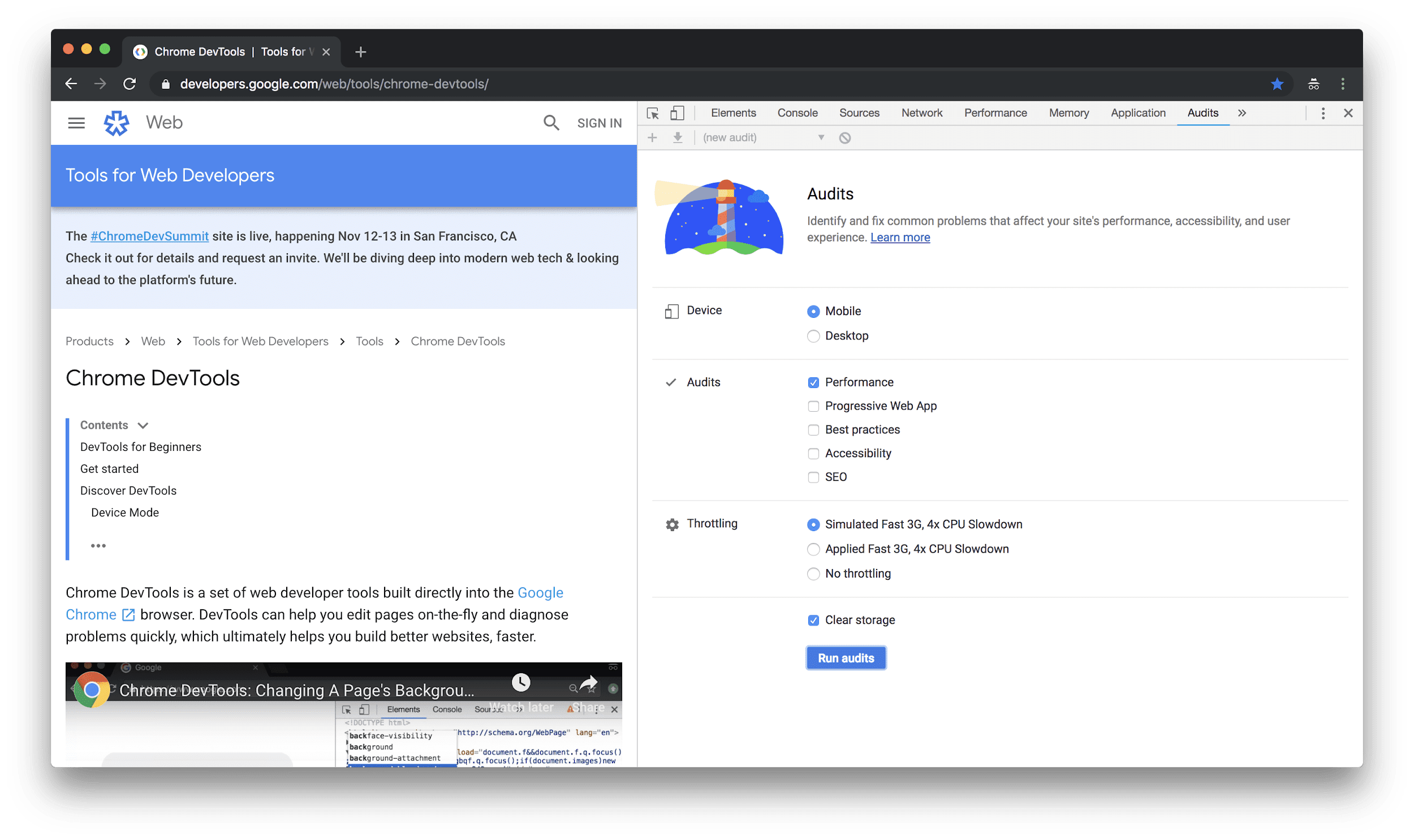Enable Accessibility audit checkbox
This screenshot has height=840, width=1414.
pos(813,453)
